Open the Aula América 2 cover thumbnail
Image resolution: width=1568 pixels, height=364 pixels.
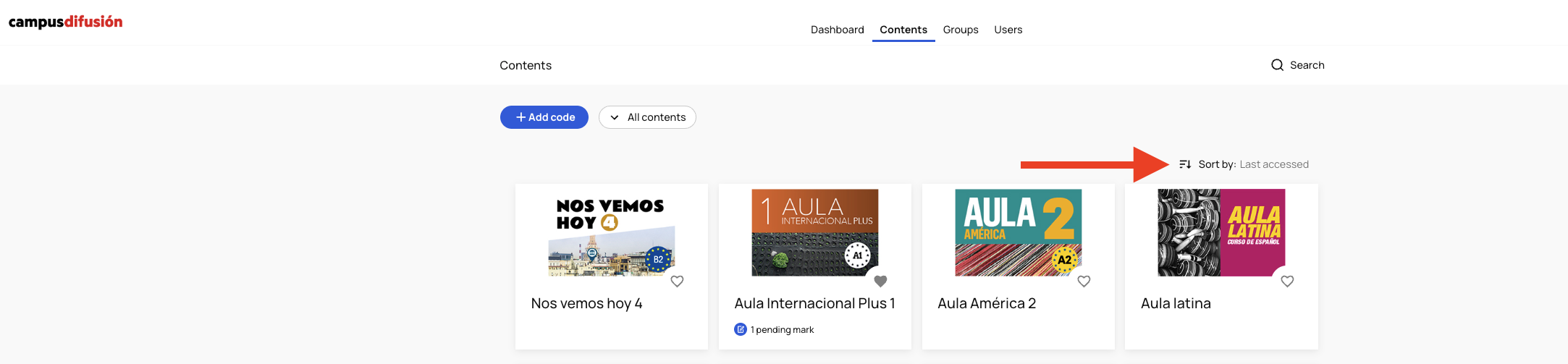pos(1019,232)
